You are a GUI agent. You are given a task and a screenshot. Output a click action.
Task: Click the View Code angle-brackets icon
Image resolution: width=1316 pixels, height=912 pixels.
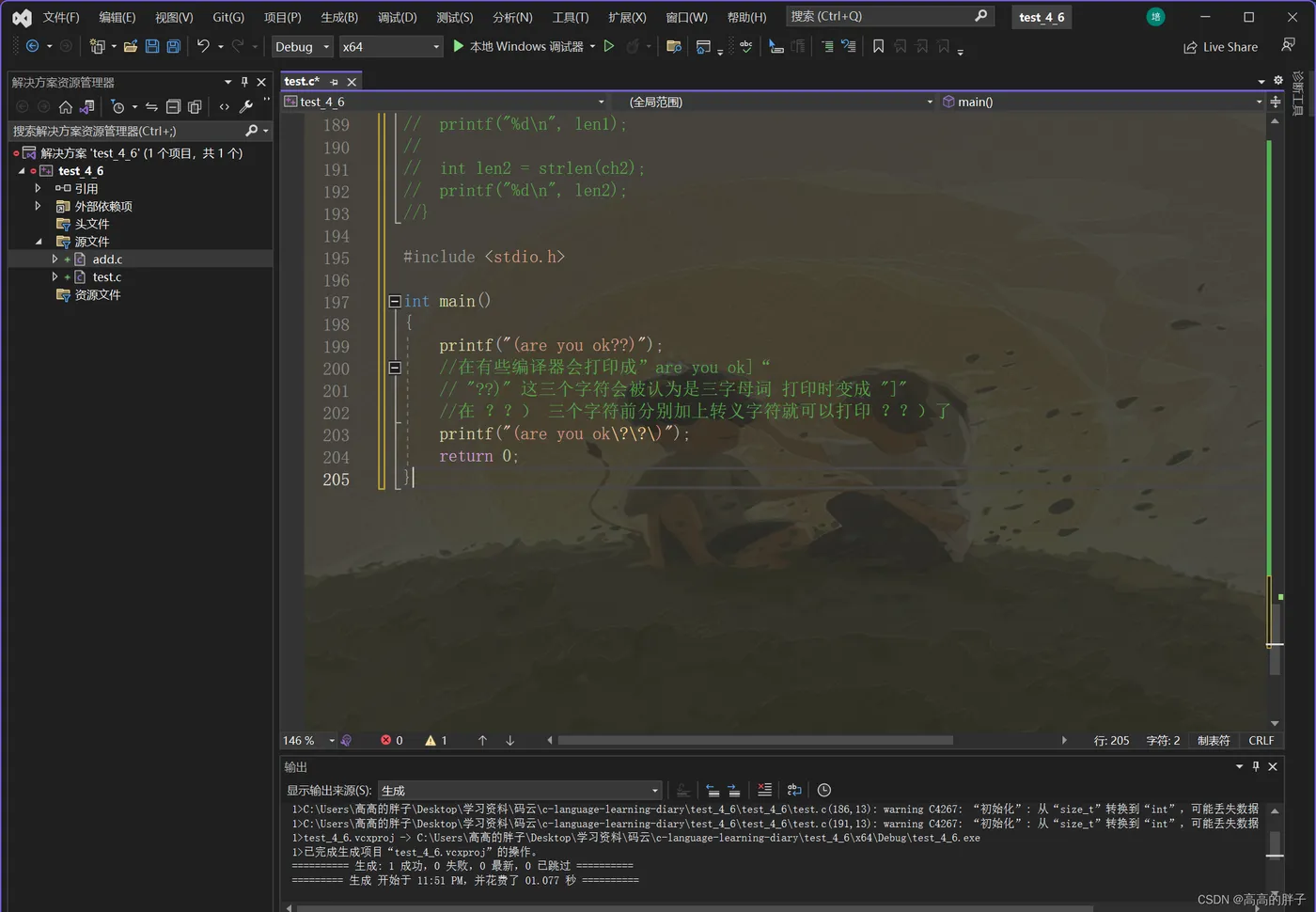pyautogui.click(x=224, y=106)
